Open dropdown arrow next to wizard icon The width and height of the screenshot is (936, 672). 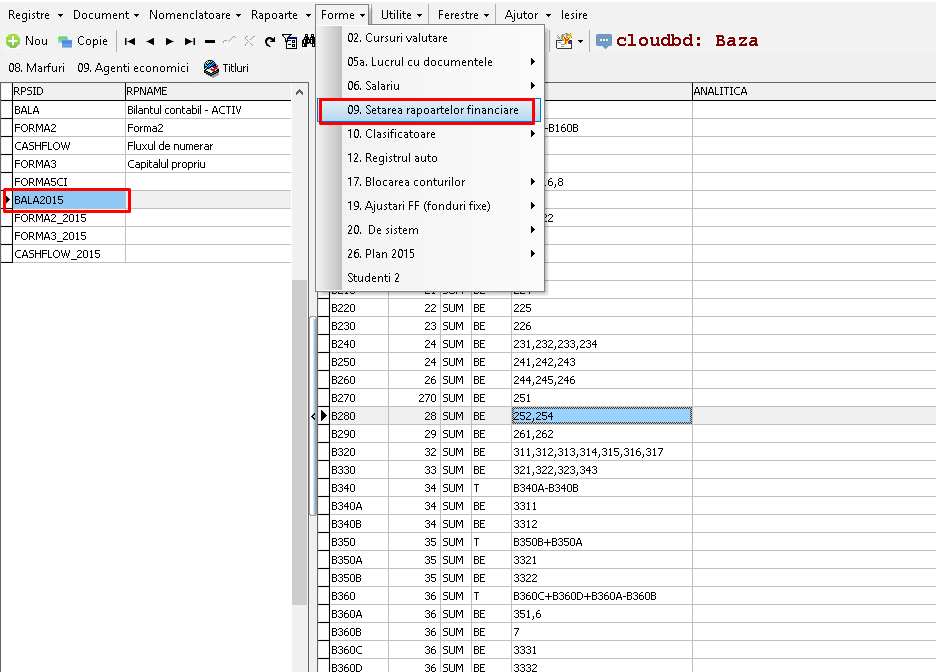point(580,41)
